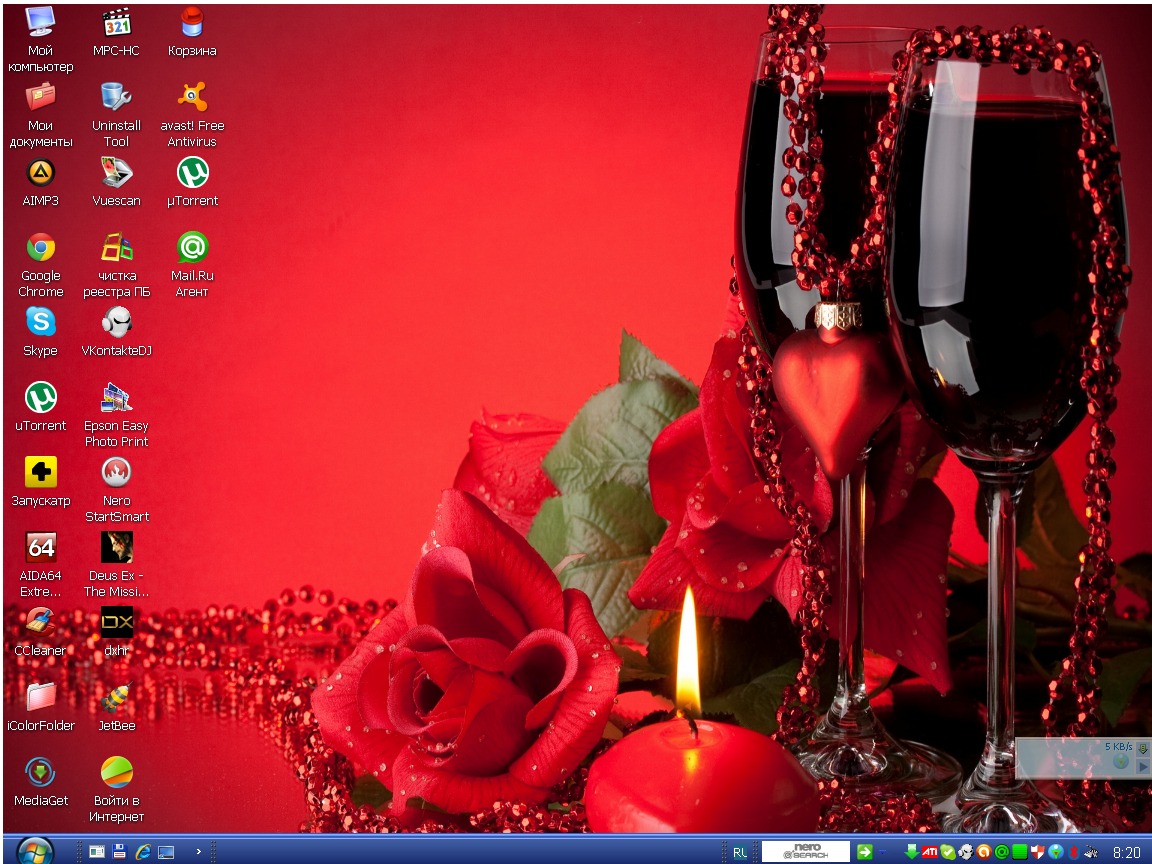Open the MediaGet desktop shortcut
Screen dimensions: 1152x864
[x=40, y=773]
